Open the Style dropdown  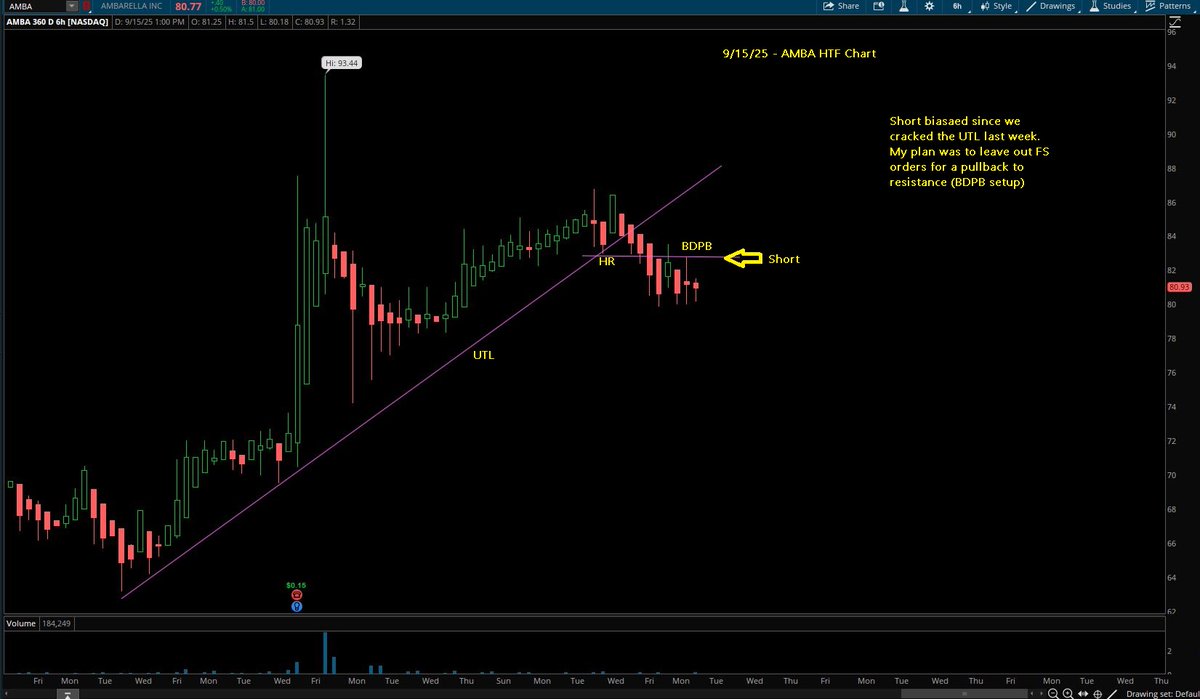click(997, 6)
